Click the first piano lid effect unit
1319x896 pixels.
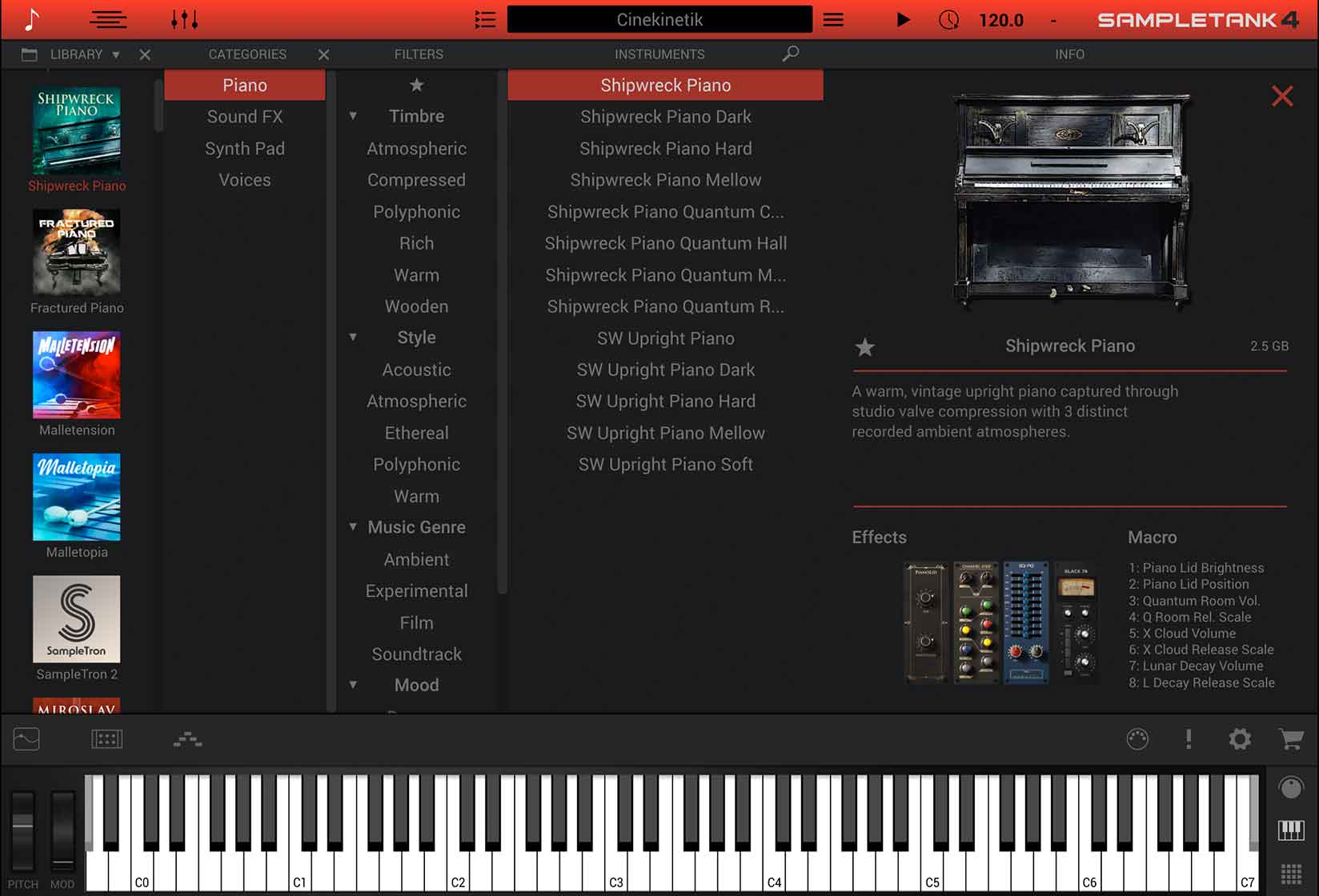(x=926, y=623)
